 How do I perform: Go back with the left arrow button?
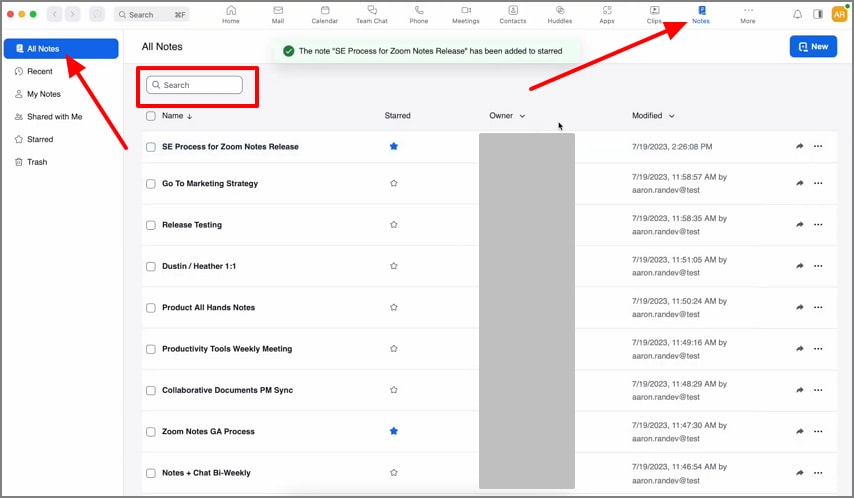(54, 14)
